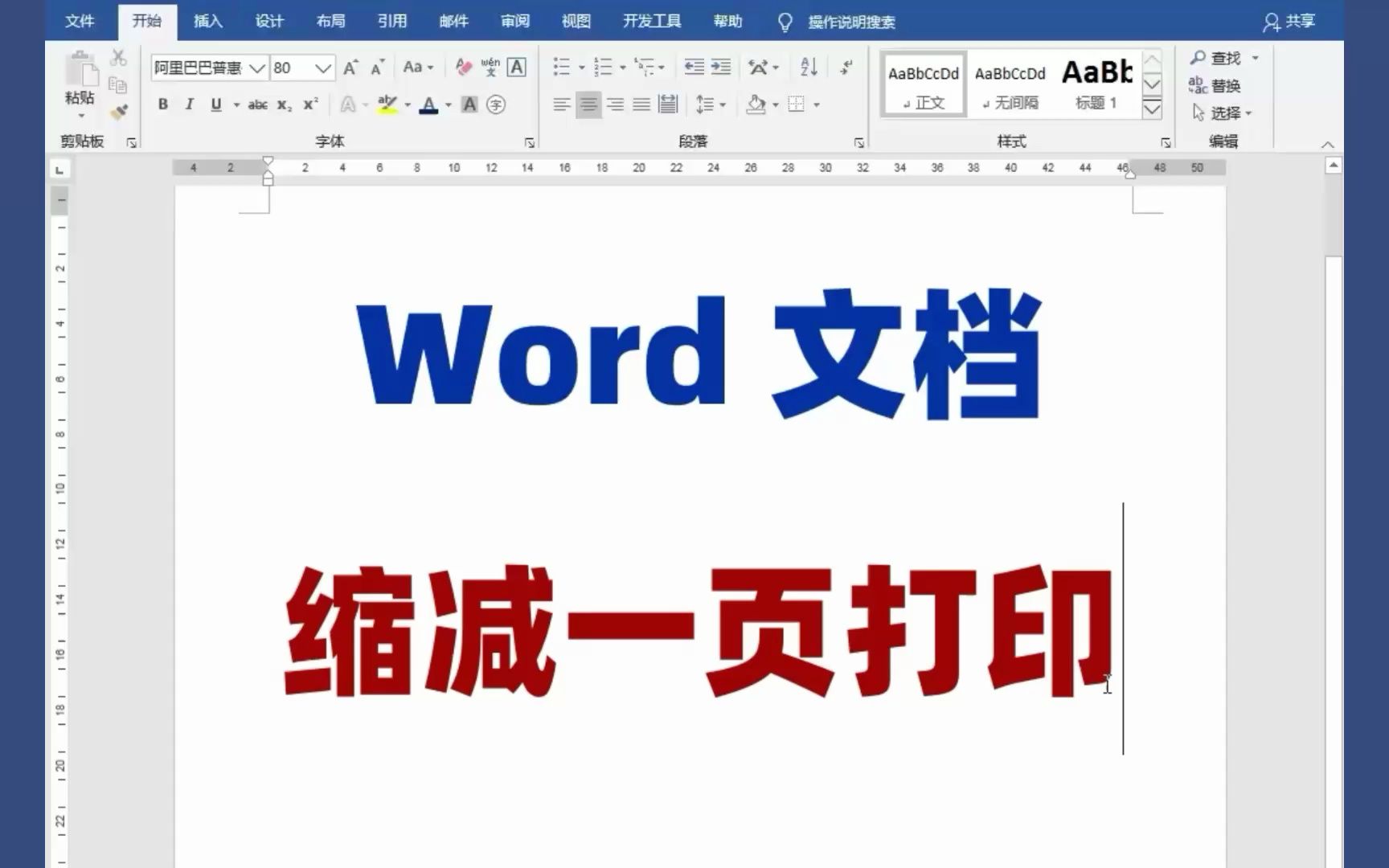Viewport: 1389px width, 868px height.
Task: Toggle subscript formatting
Action: (x=284, y=104)
